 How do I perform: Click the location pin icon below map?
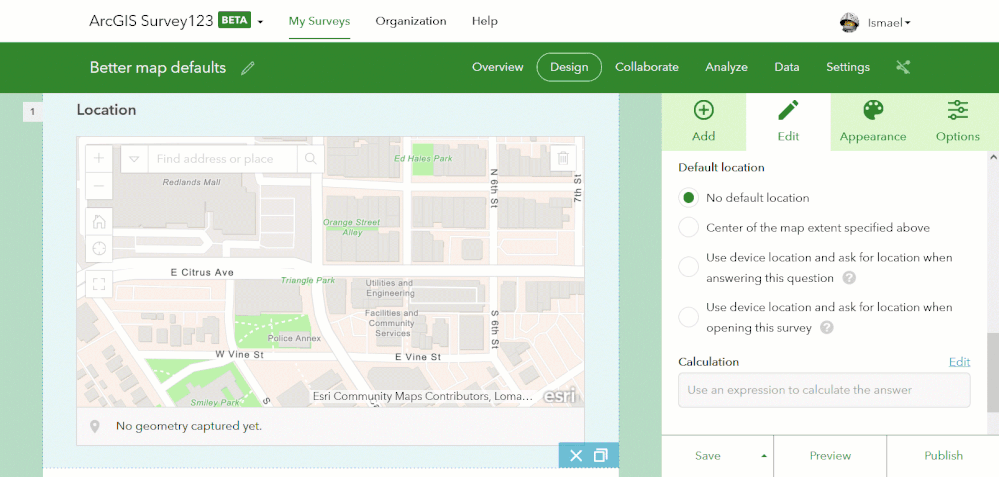[x=95, y=426]
